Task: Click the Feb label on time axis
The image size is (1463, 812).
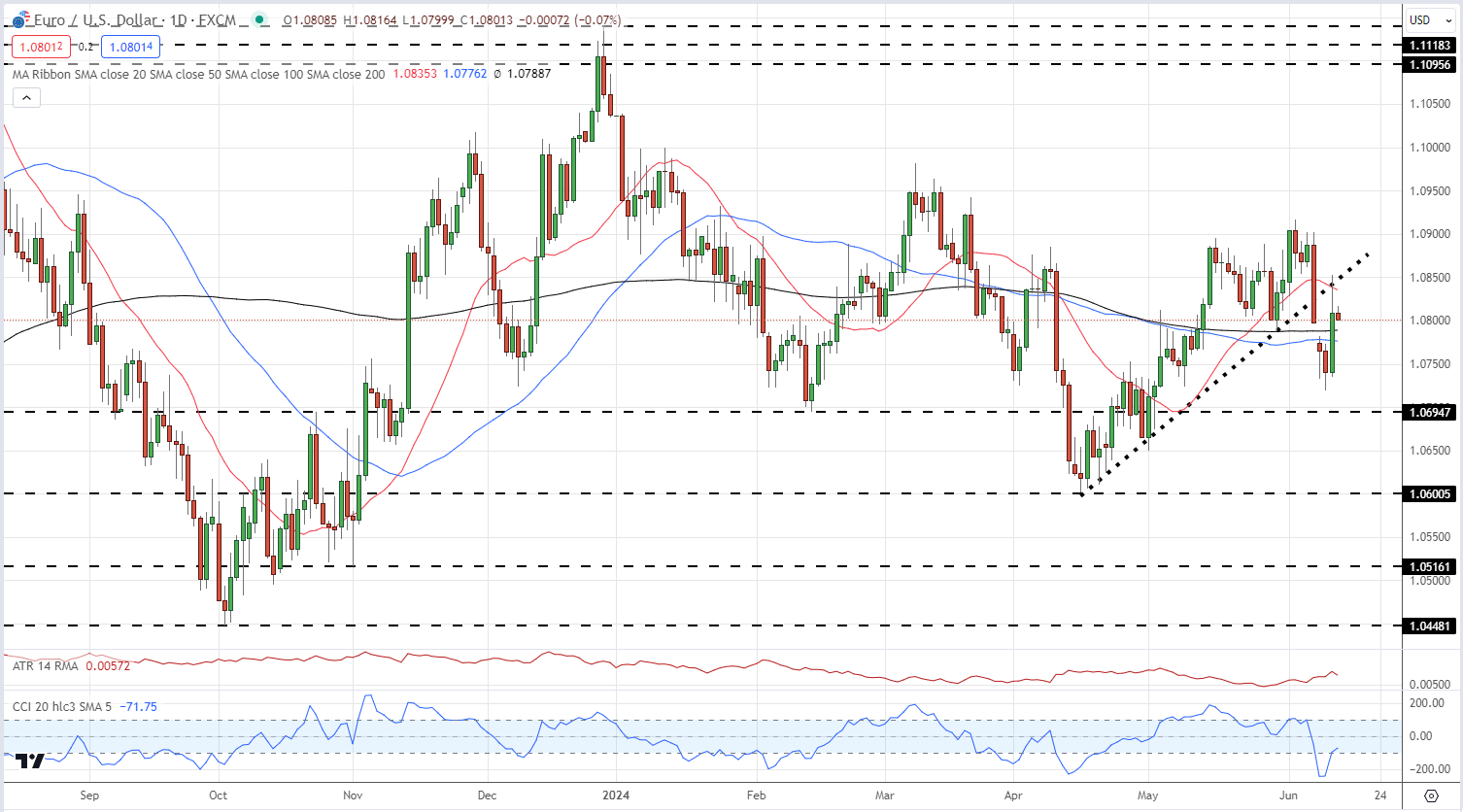Action: pos(756,795)
